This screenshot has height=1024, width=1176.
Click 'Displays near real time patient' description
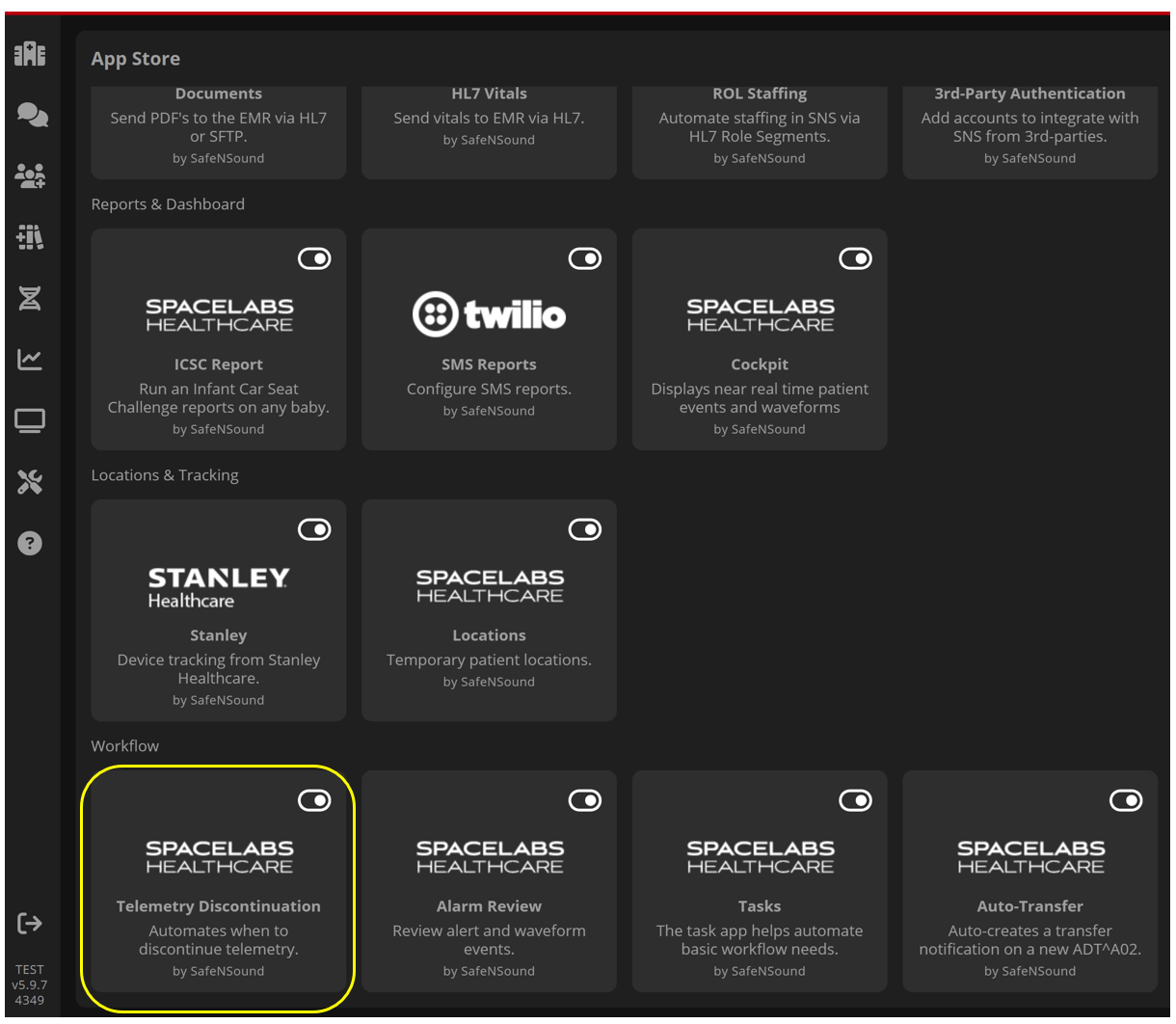pos(760,398)
